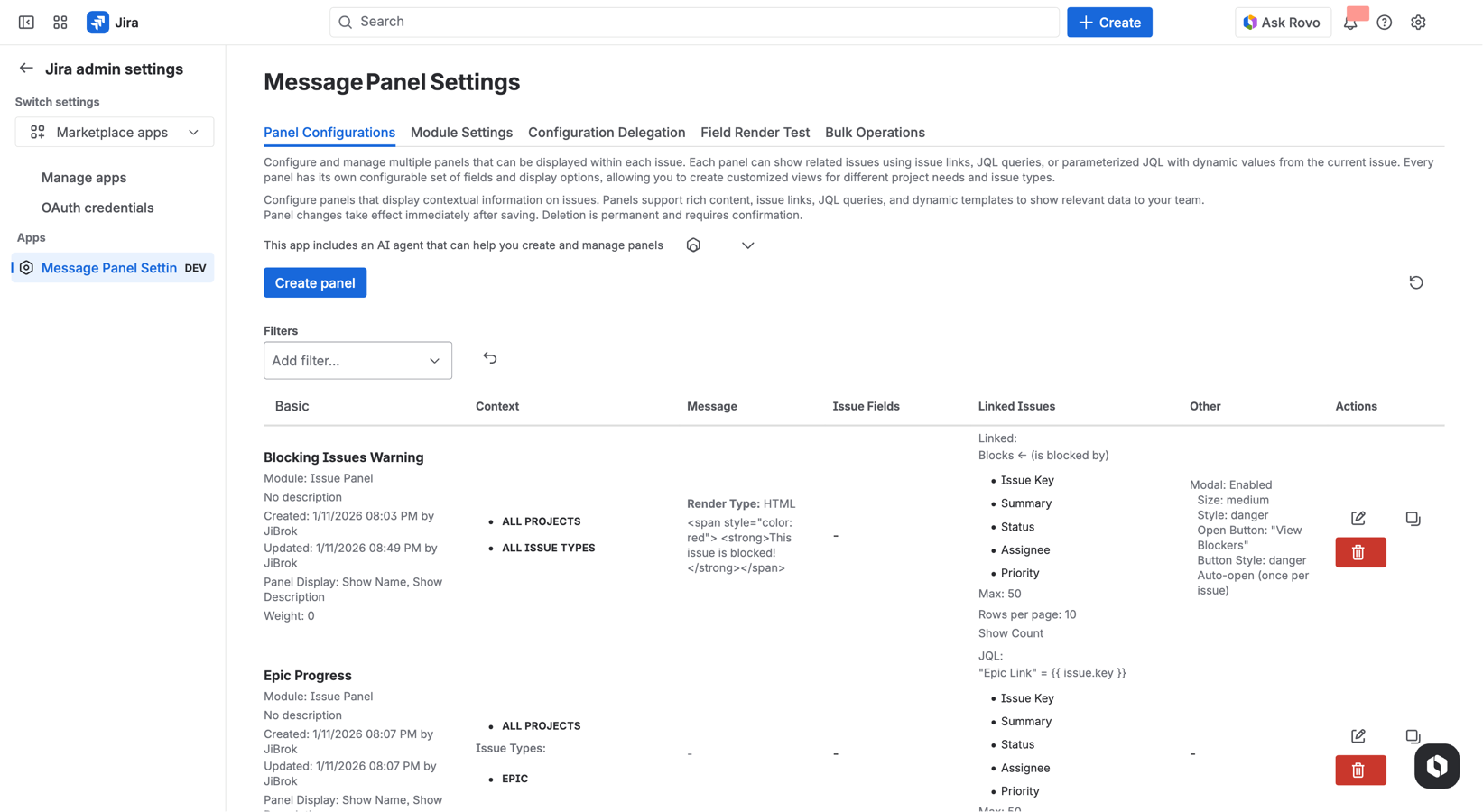1483x812 pixels.
Task: Open the Rovo AI agent hexagon icon
Action: point(692,245)
